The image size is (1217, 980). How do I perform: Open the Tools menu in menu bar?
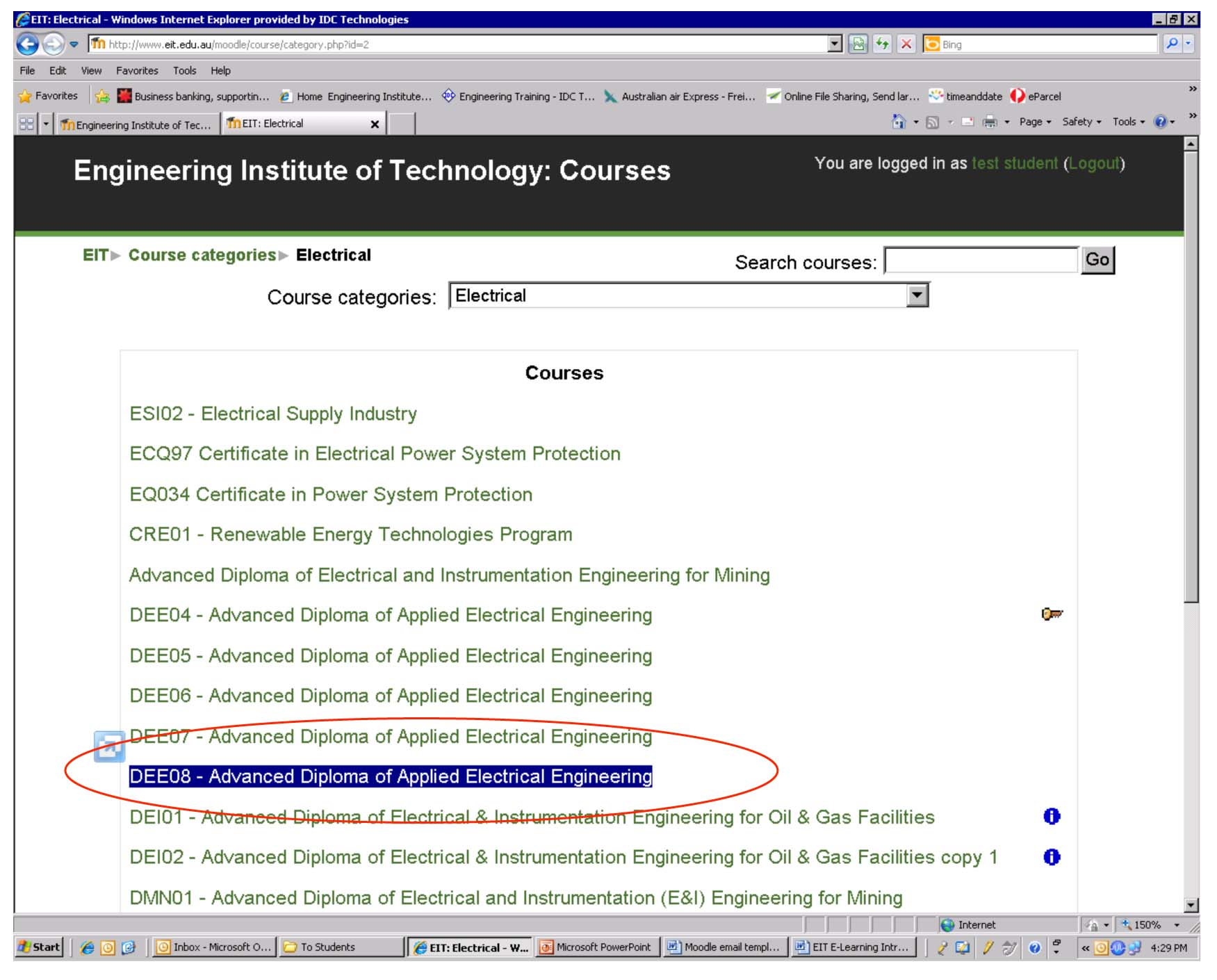(x=184, y=70)
